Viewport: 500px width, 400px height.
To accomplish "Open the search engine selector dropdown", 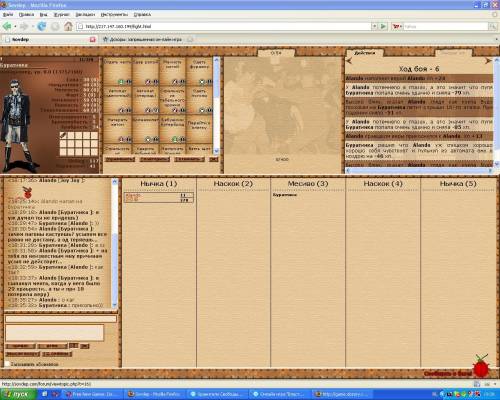I will click(x=397, y=26).
